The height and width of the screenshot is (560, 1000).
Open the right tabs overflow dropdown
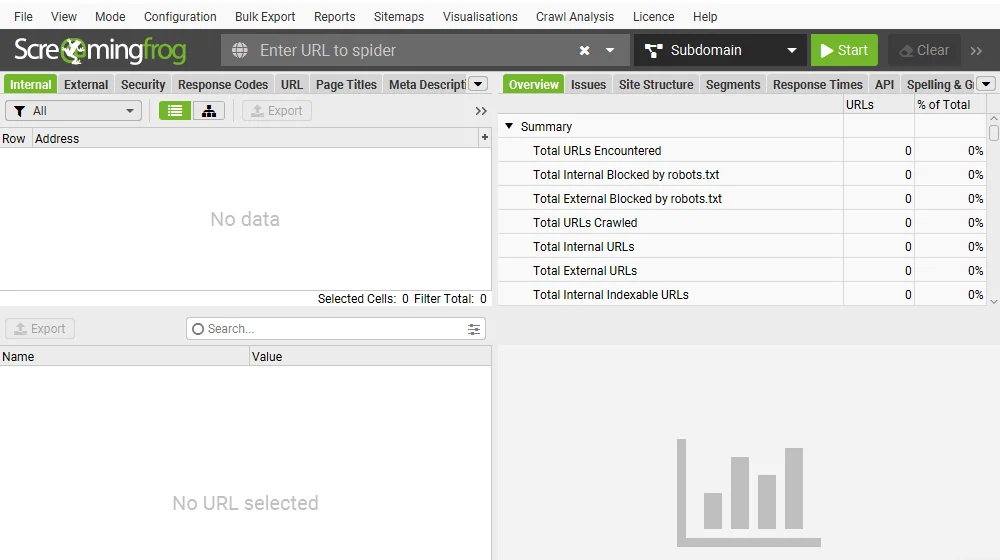coord(987,84)
